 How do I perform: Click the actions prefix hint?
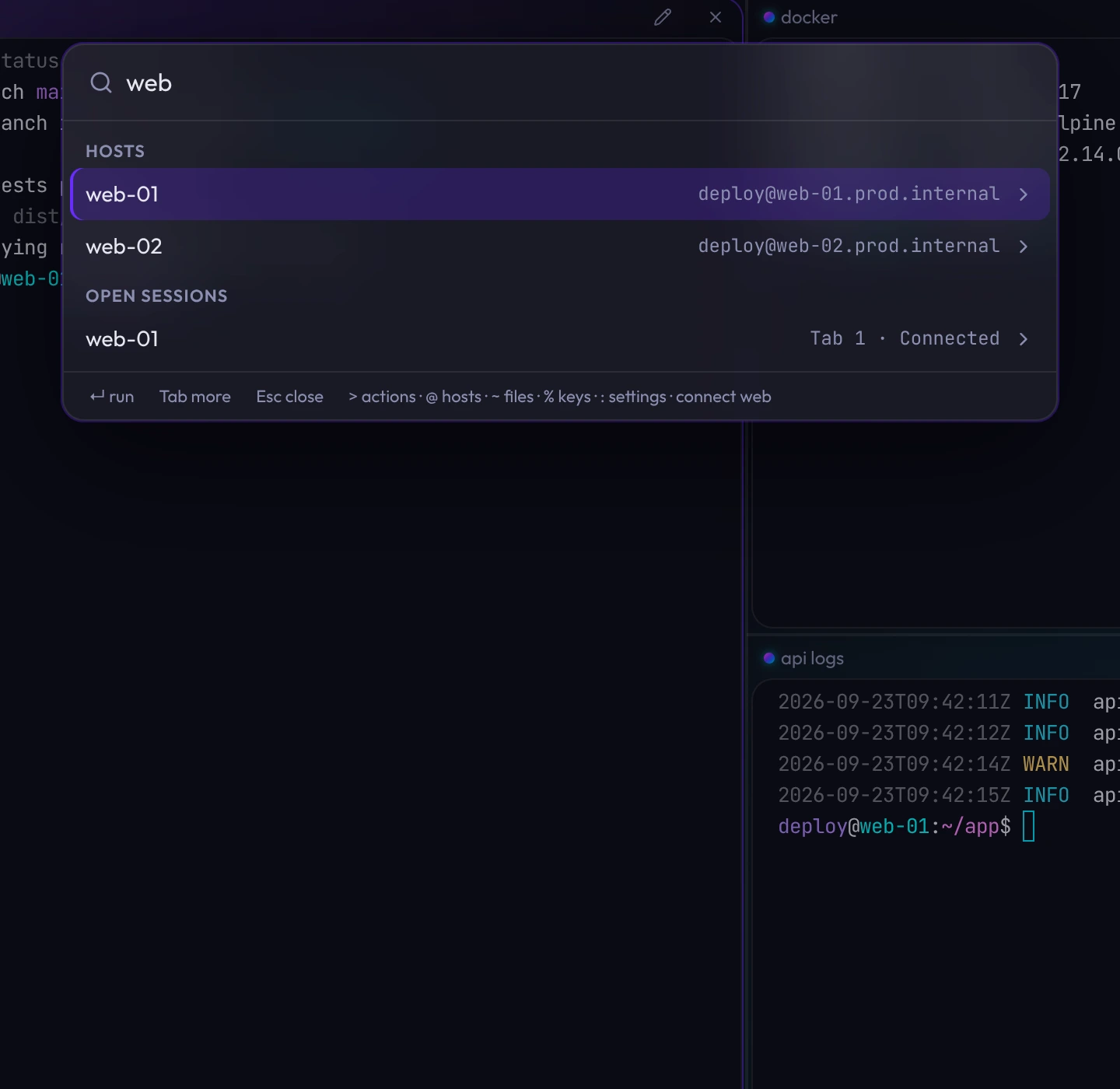(x=382, y=397)
